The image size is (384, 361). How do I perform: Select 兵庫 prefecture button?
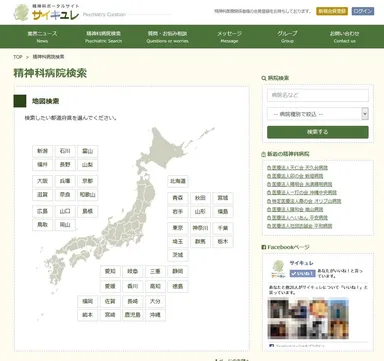[65, 181]
